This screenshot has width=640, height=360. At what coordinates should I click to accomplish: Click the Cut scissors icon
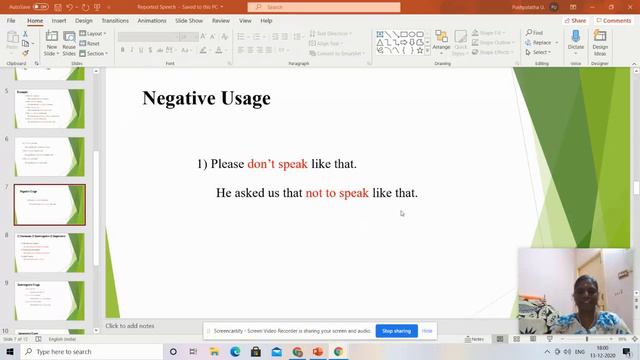pyautogui.click(x=25, y=34)
